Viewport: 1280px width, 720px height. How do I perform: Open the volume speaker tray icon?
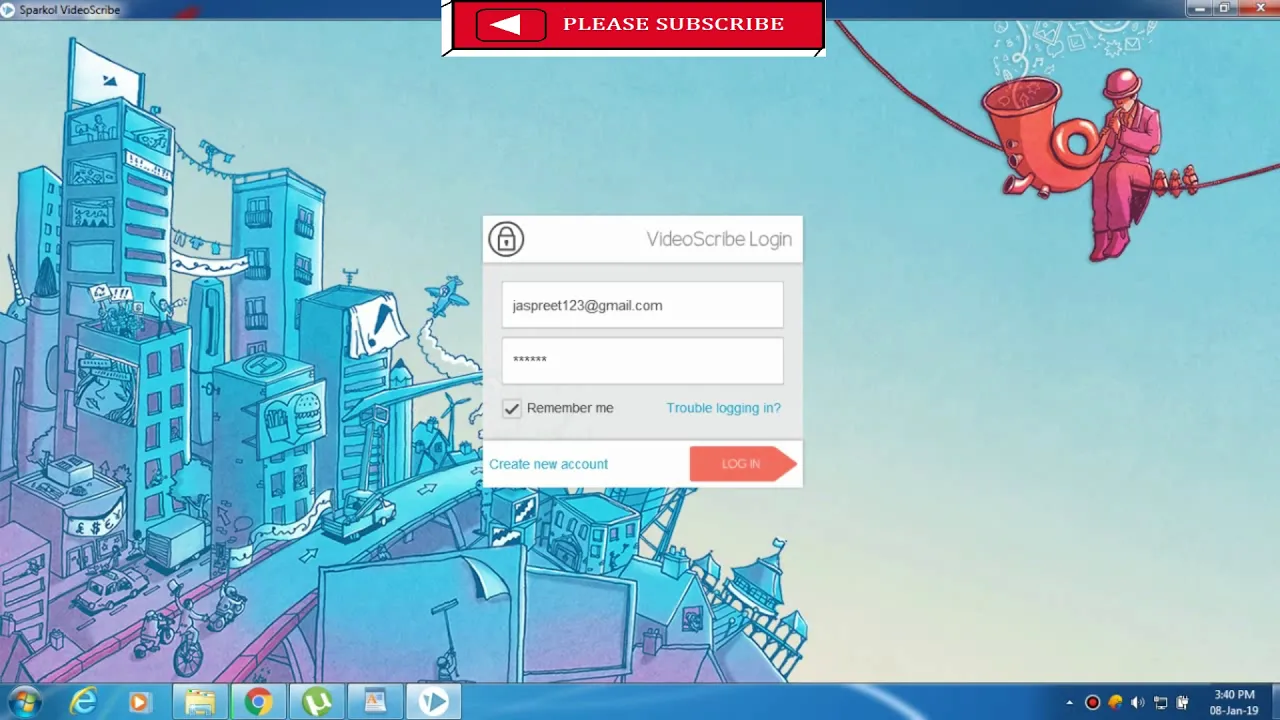coord(1138,703)
